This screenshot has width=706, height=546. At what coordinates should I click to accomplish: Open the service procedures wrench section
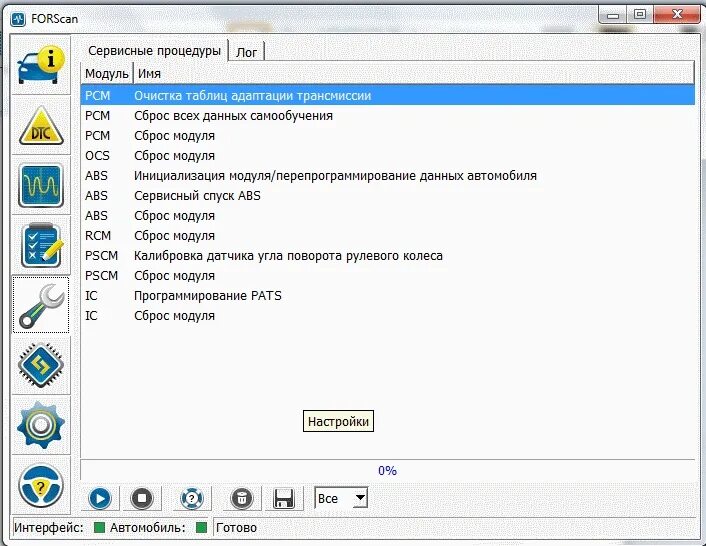tap(41, 305)
